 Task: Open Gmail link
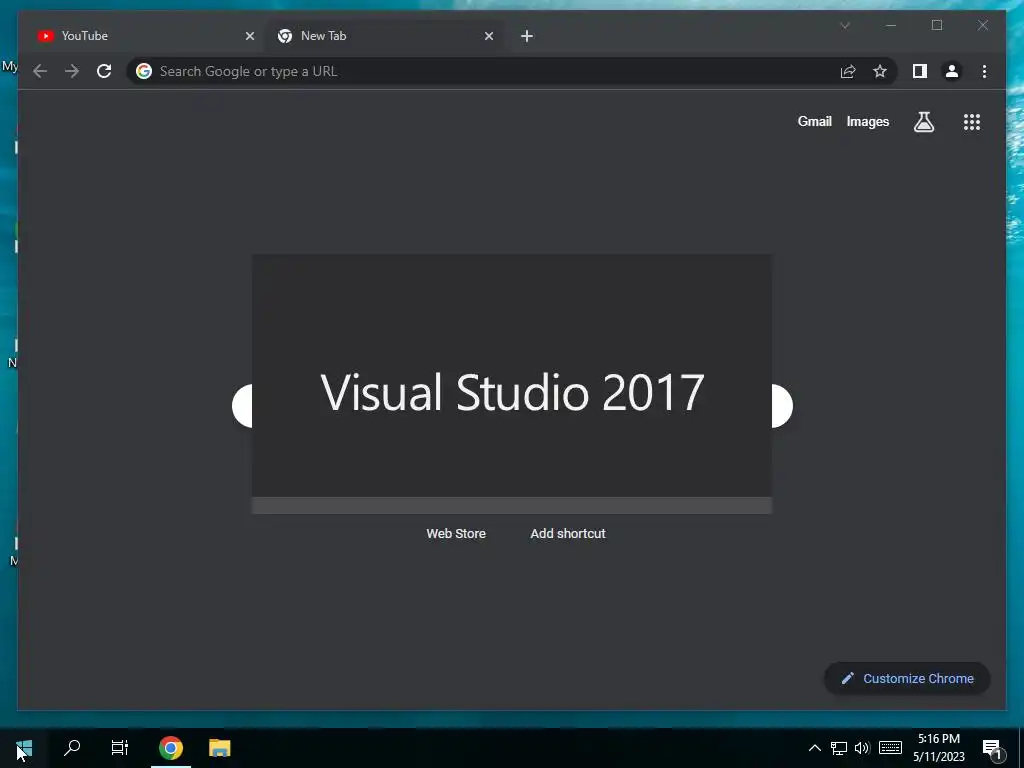(x=814, y=121)
